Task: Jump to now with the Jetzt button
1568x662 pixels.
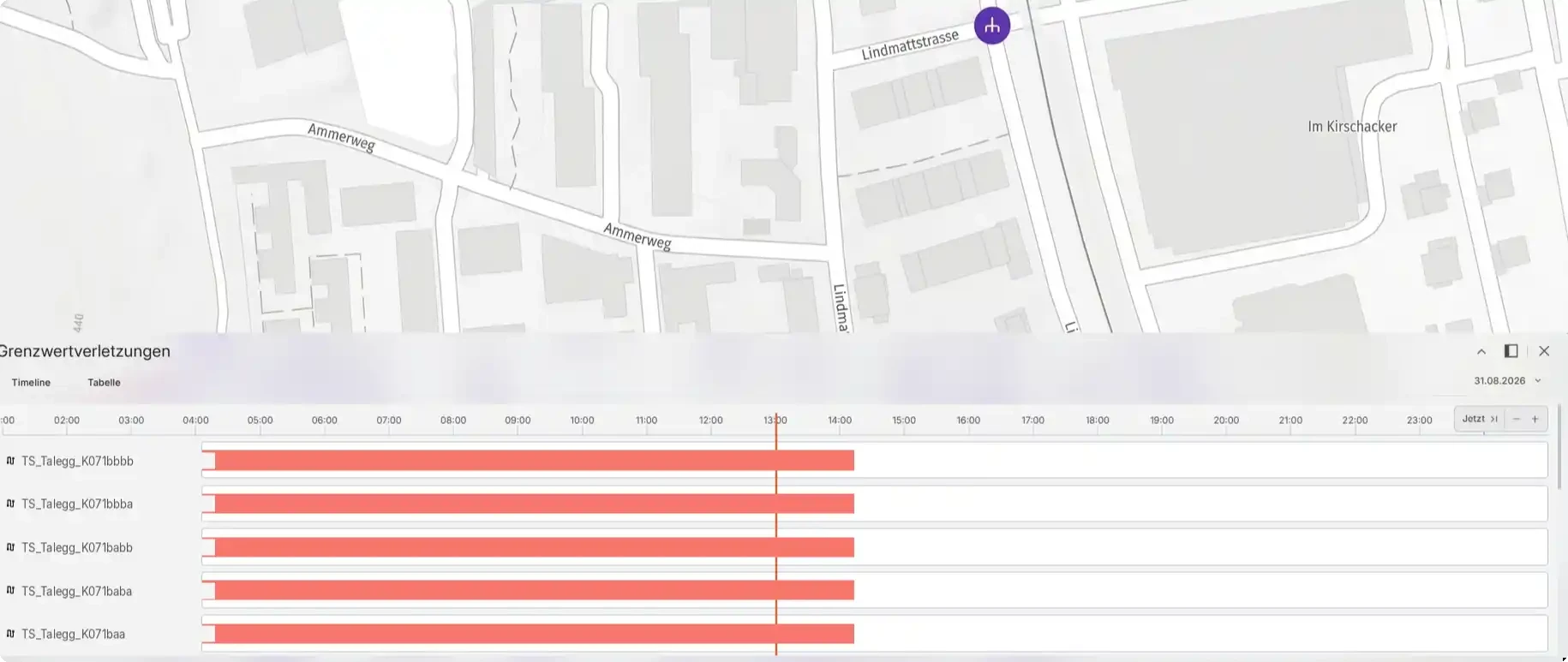Action: (1480, 419)
